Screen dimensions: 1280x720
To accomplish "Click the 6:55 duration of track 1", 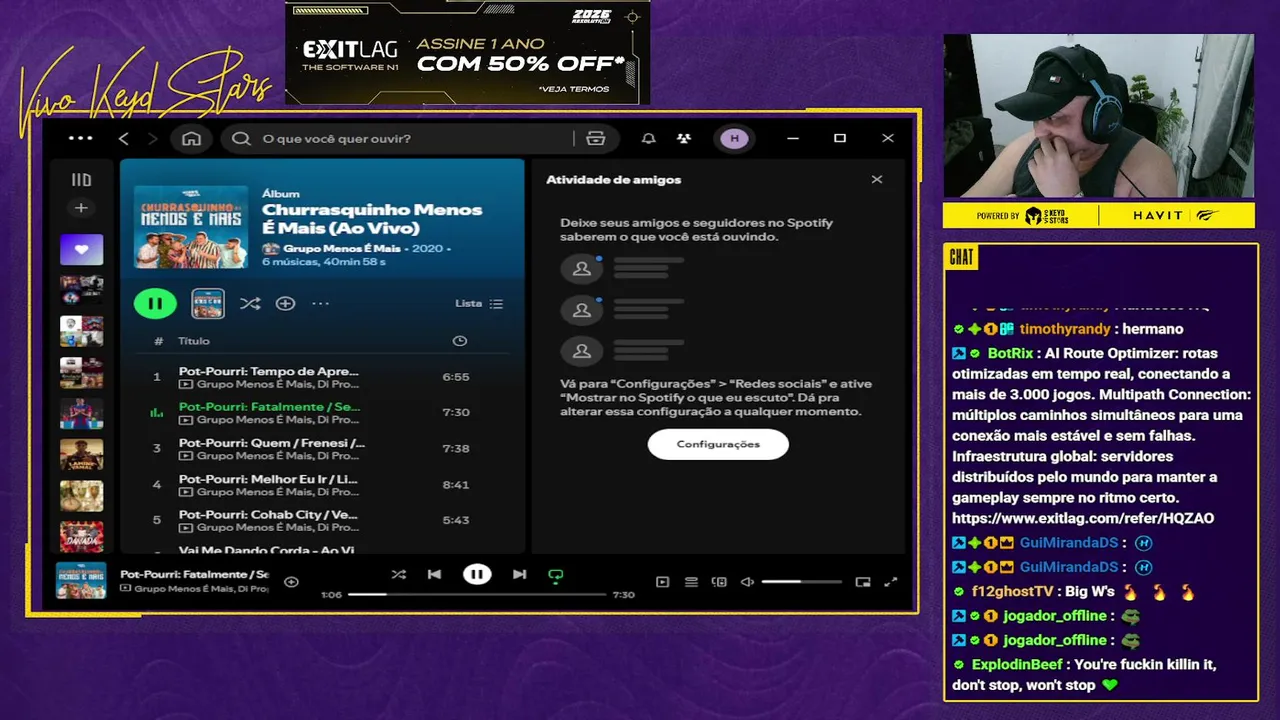I will click(x=455, y=377).
